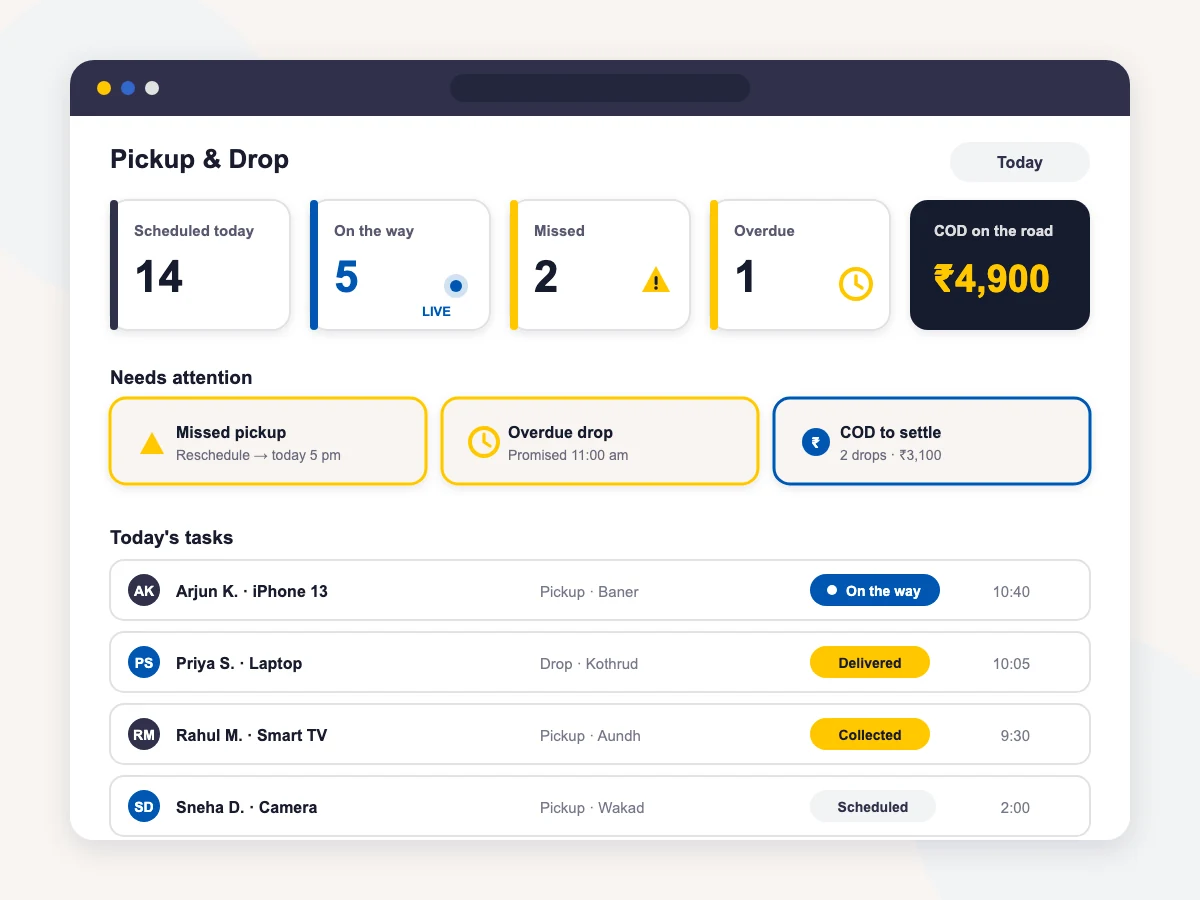Open the On the way stat card

[400, 265]
